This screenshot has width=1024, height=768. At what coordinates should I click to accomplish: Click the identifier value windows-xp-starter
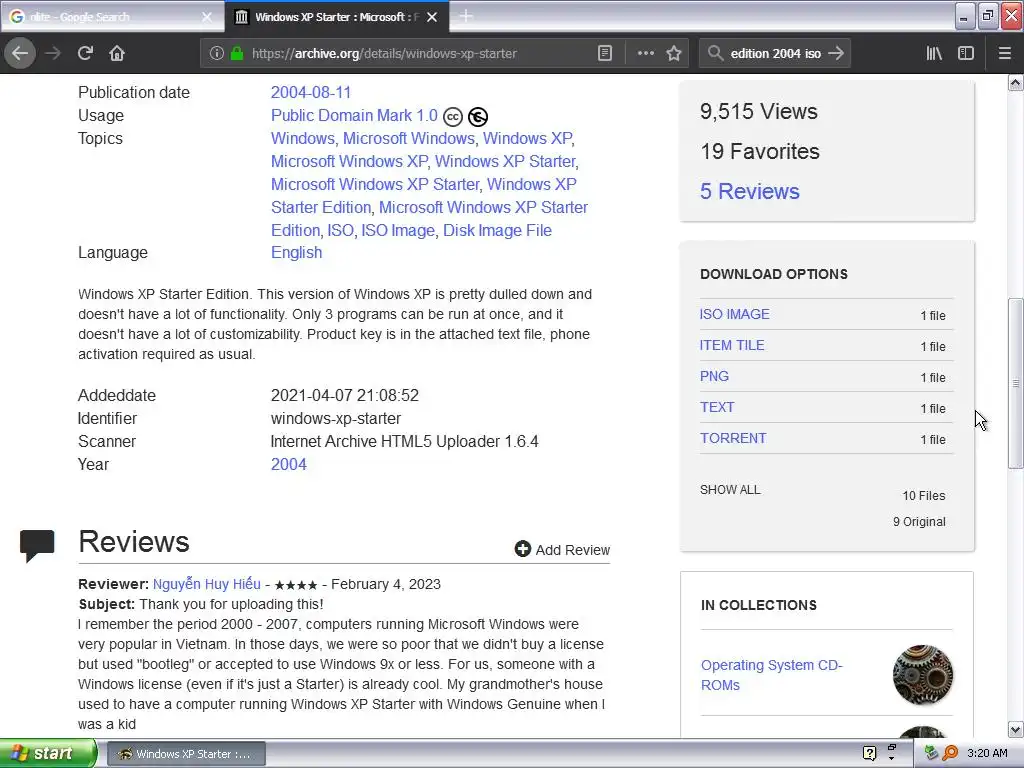(336, 419)
